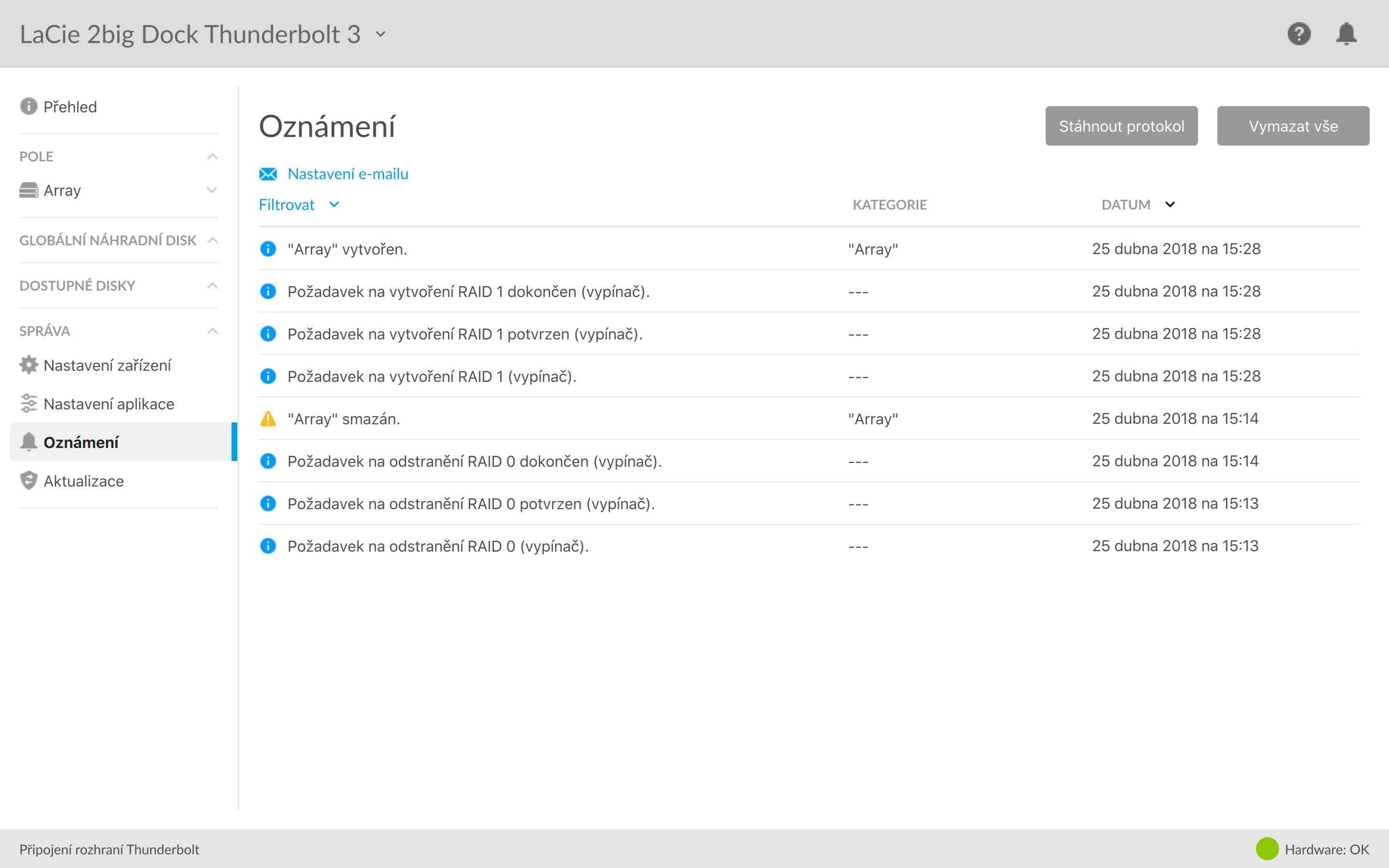This screenshot has width=1389, height=868.
Task: Click the help question mark icon
Action: click(x=1298, y=34)
